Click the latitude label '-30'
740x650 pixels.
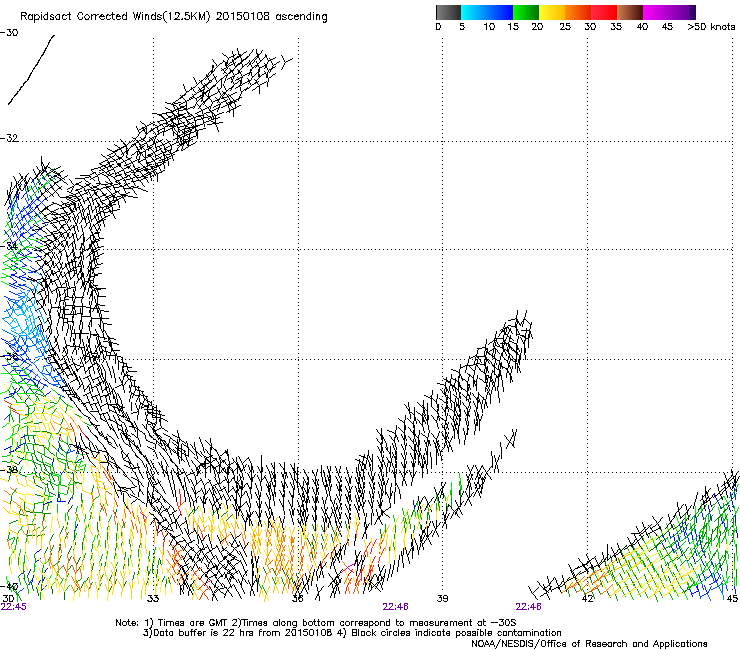point(9,33)
